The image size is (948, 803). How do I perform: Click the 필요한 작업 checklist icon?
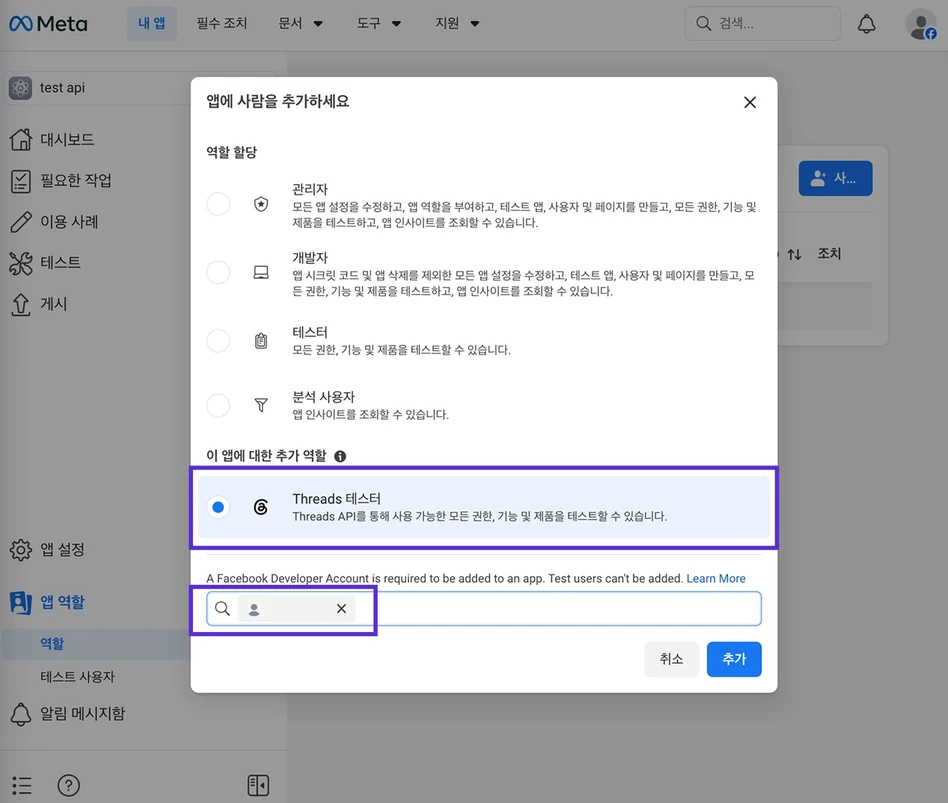click(x=21, y=181)
